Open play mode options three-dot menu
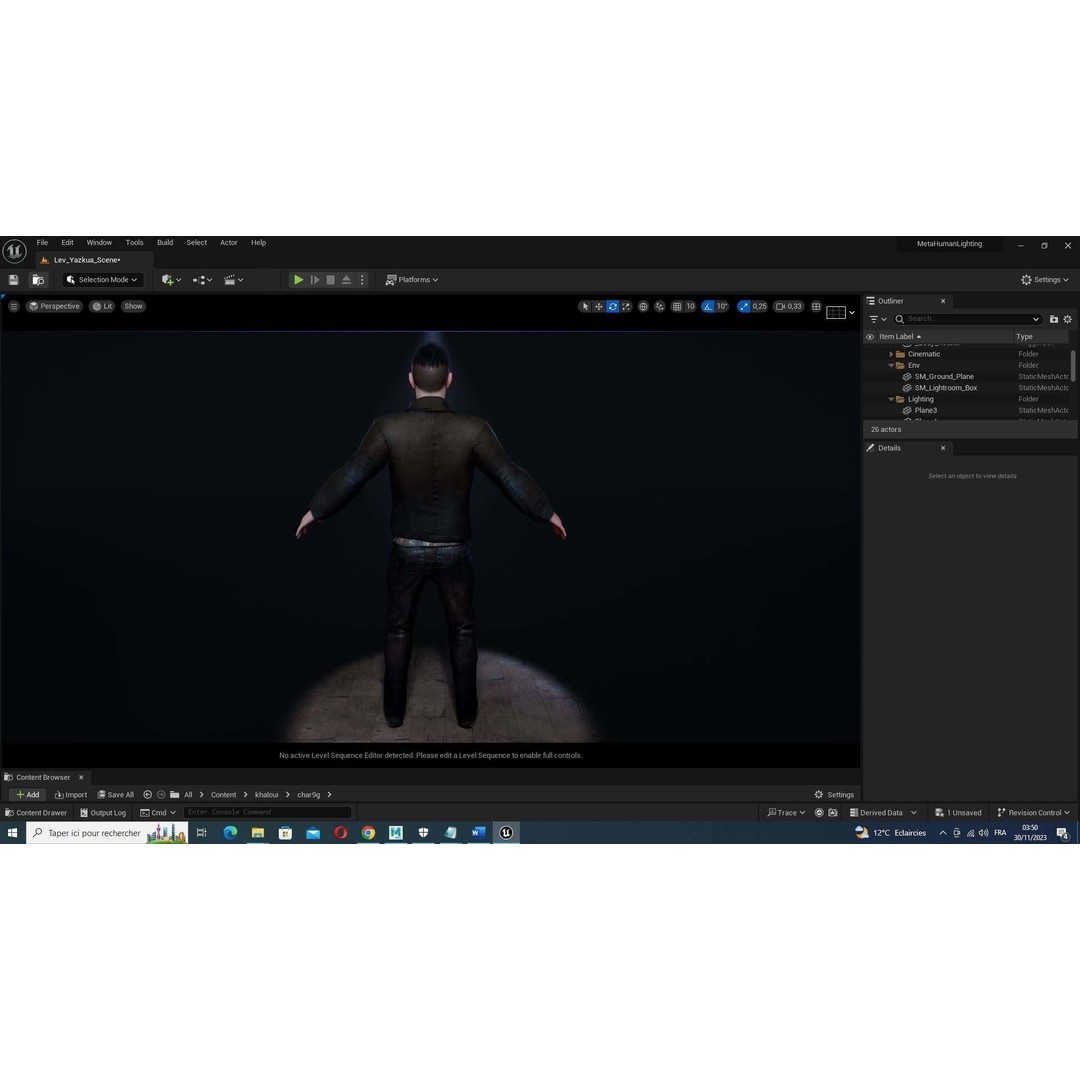 tap(362, 280)
